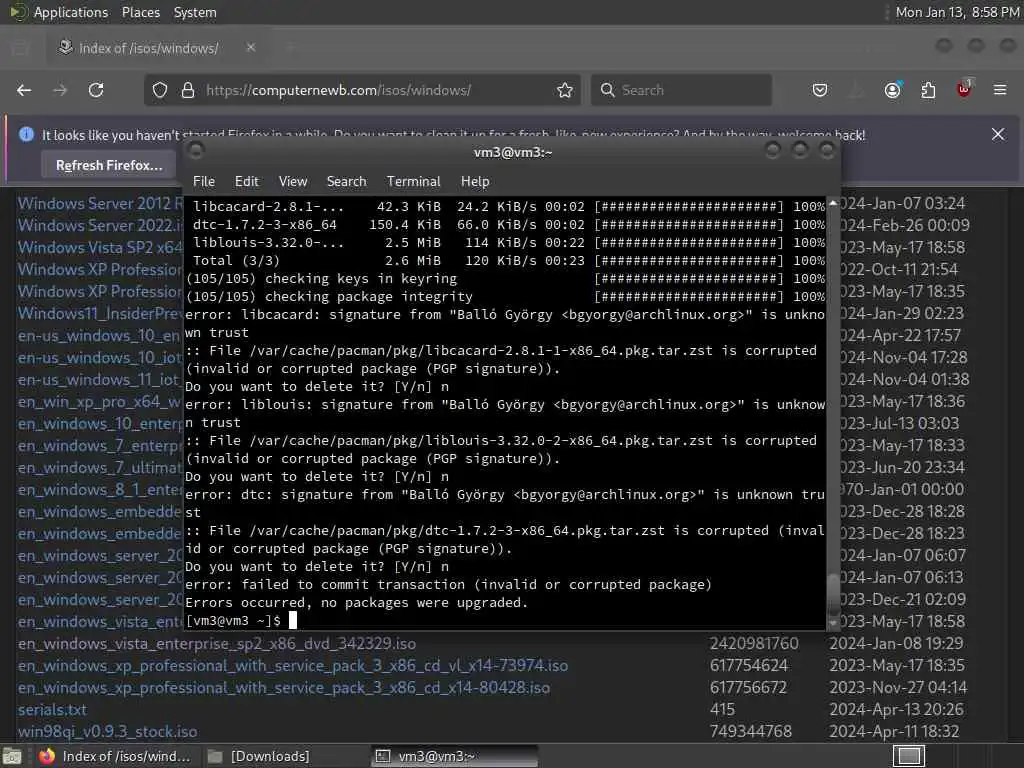The height and width of the screenshot is (768, 1024).
Task: Reload the page in Firefox
Action: pyautogui.click(x=96, y=90)
